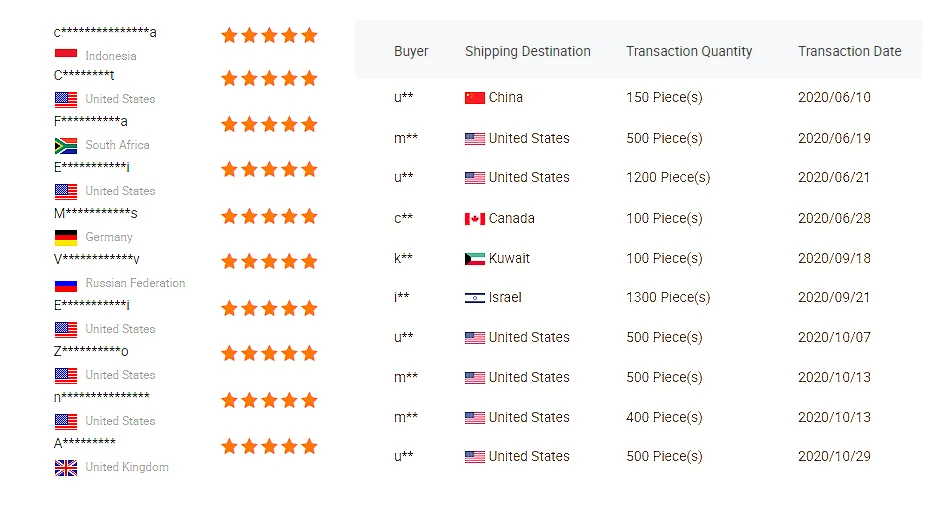
Task: Open reviewer Z**********o's name
Action: [x=92, y=351]
